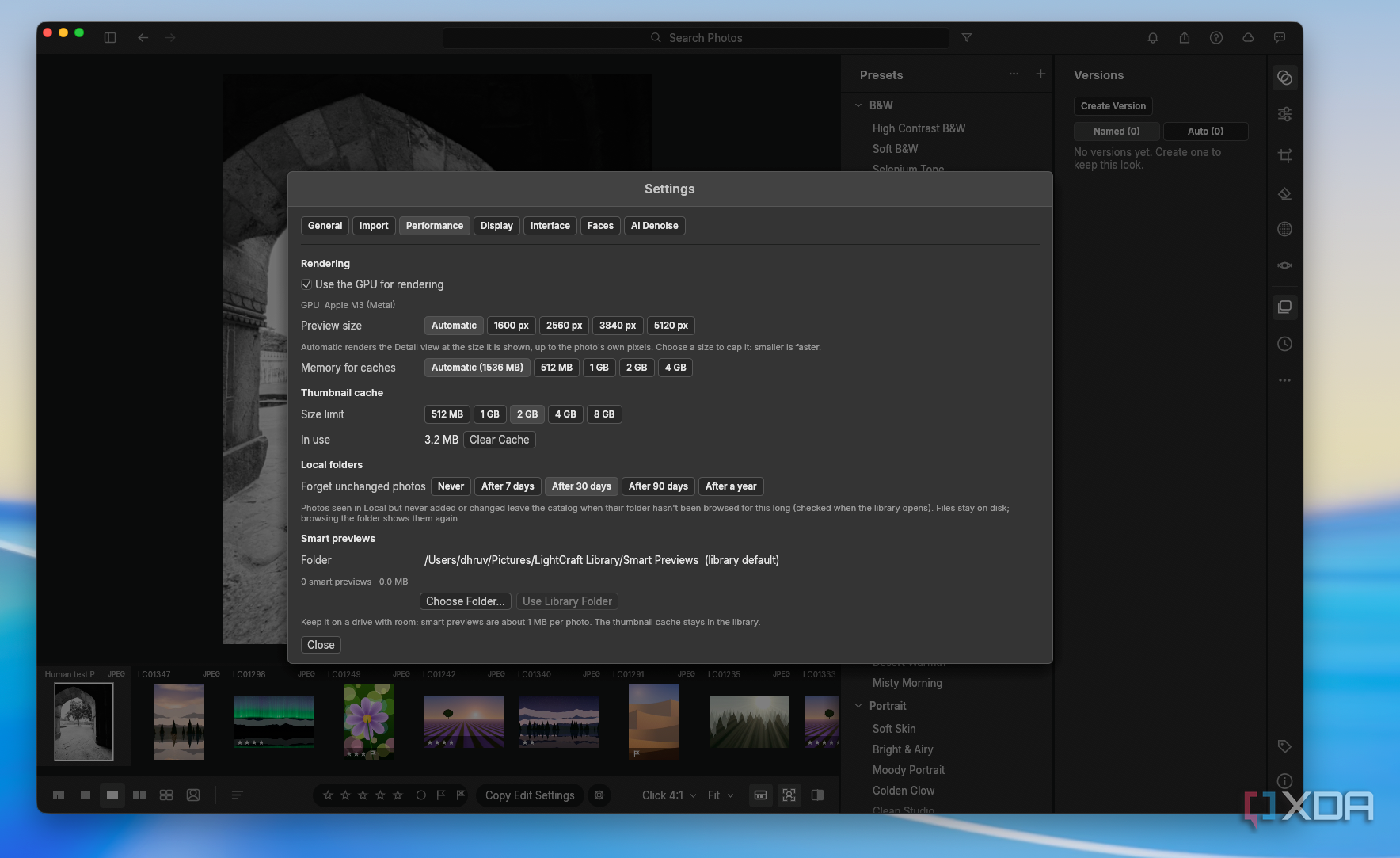Open the Display settings tab
Viewport: 1400px width, 858px height.
[x=496, y=226]
